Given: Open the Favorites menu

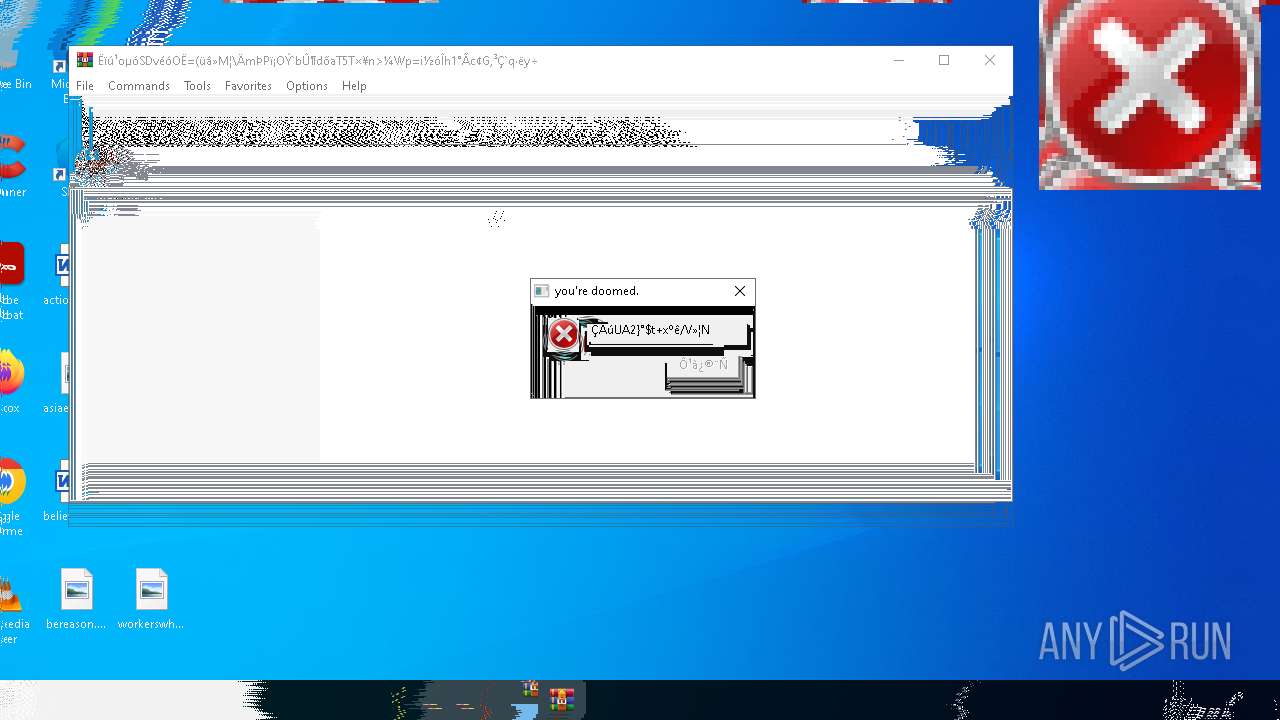Looking at the screenshot, I should coord(248,86).
